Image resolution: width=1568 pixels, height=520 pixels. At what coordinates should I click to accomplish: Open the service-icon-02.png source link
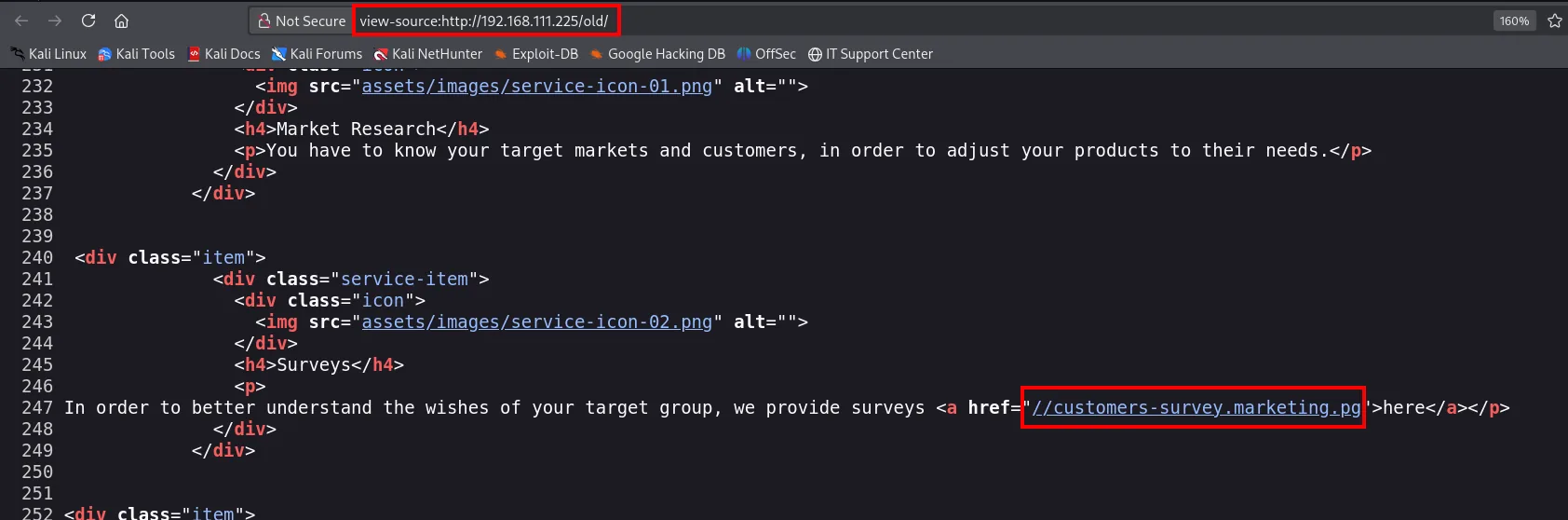(x=537, y=322)
